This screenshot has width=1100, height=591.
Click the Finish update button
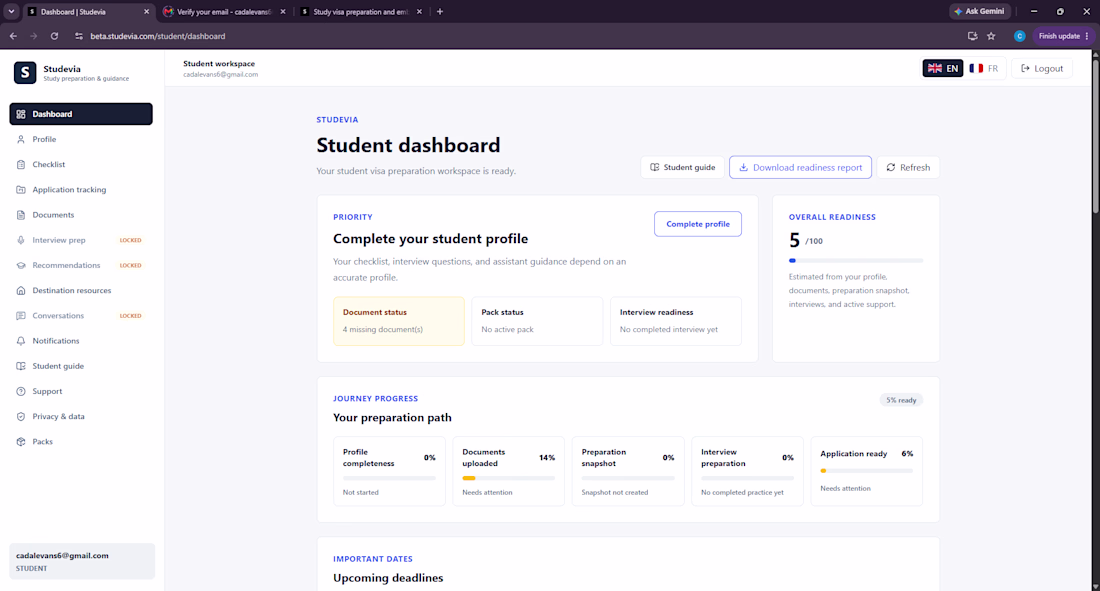coord(1064,36)
